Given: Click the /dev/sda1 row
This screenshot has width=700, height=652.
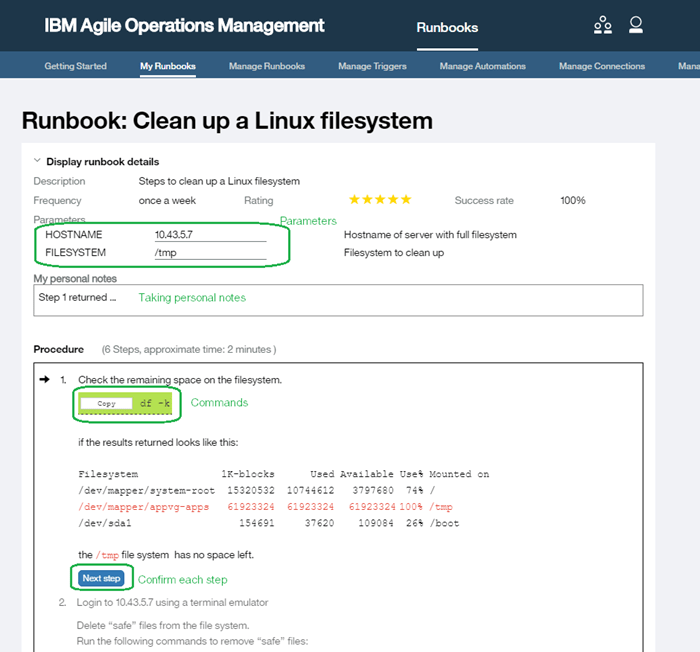Looking at the screenshot, I should pyautogui.click(x=268, y=523).
